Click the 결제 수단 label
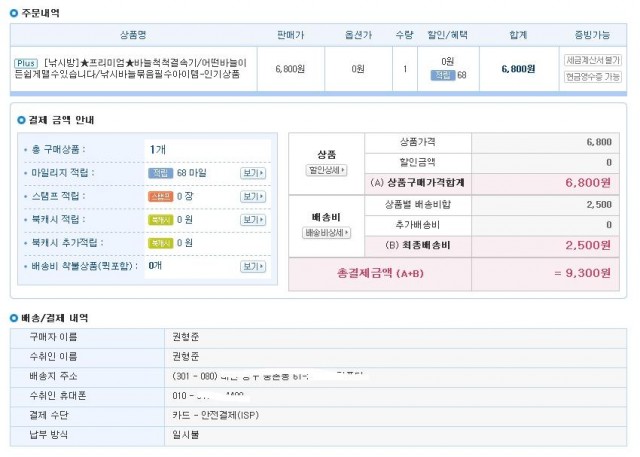Image resolution: width=640 pixels, height=457 pixels. click(x=49, y=416)
